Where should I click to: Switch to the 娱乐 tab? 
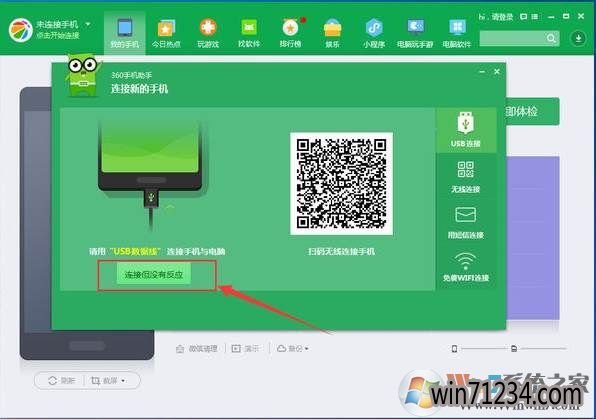[x=332, y=33]
